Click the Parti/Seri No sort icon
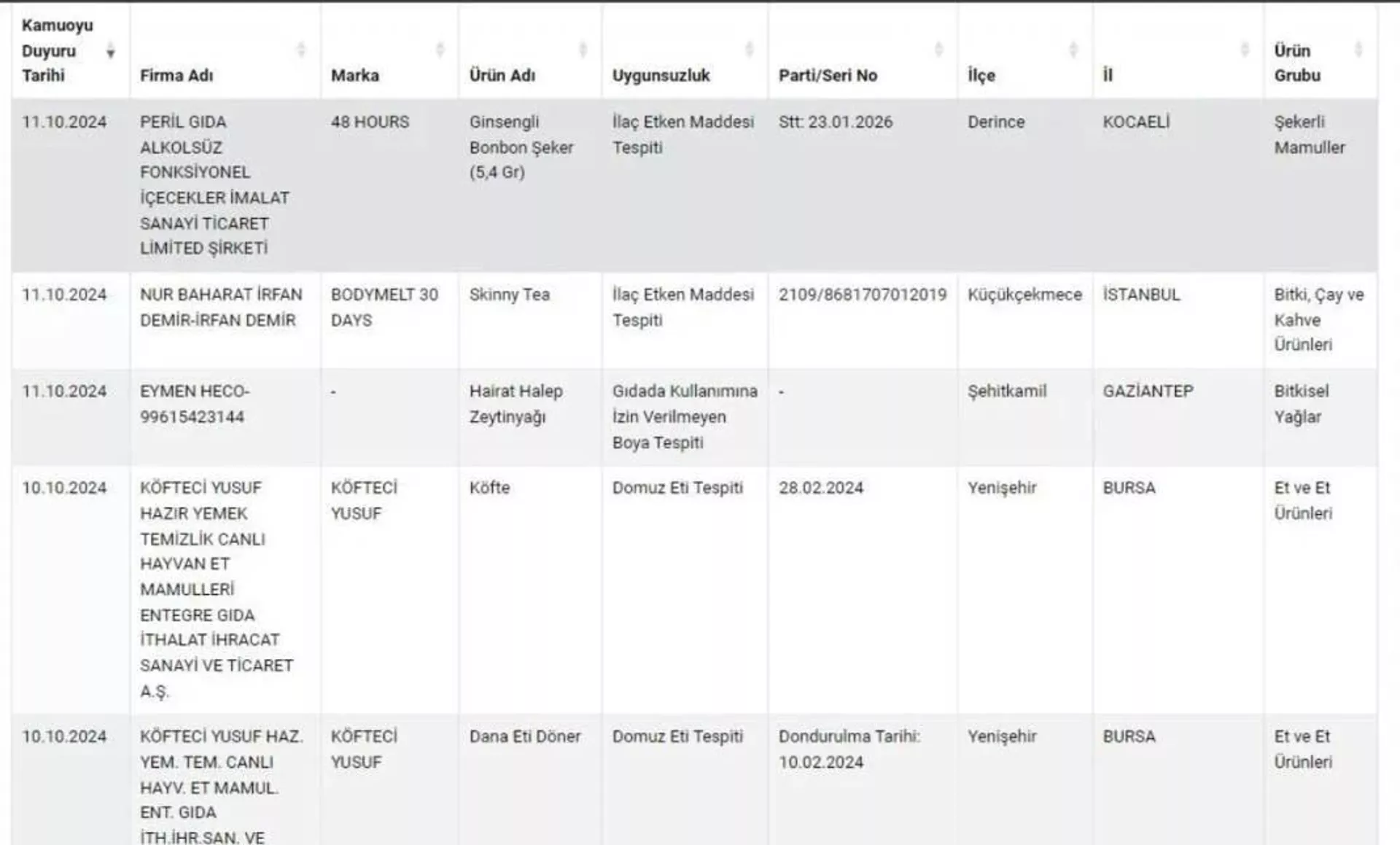Screen dimensions: 1400x845 938,50
